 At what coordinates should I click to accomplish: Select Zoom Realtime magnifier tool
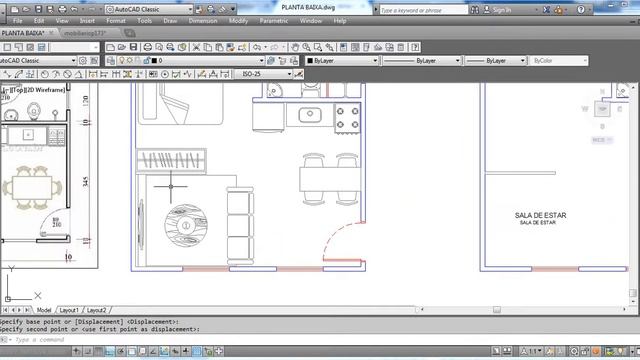[307, 47]
